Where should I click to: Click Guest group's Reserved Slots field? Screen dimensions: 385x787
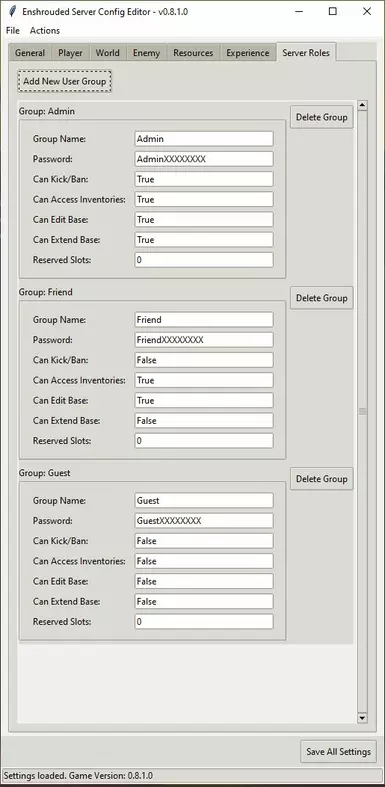click(x=204, y=621)
